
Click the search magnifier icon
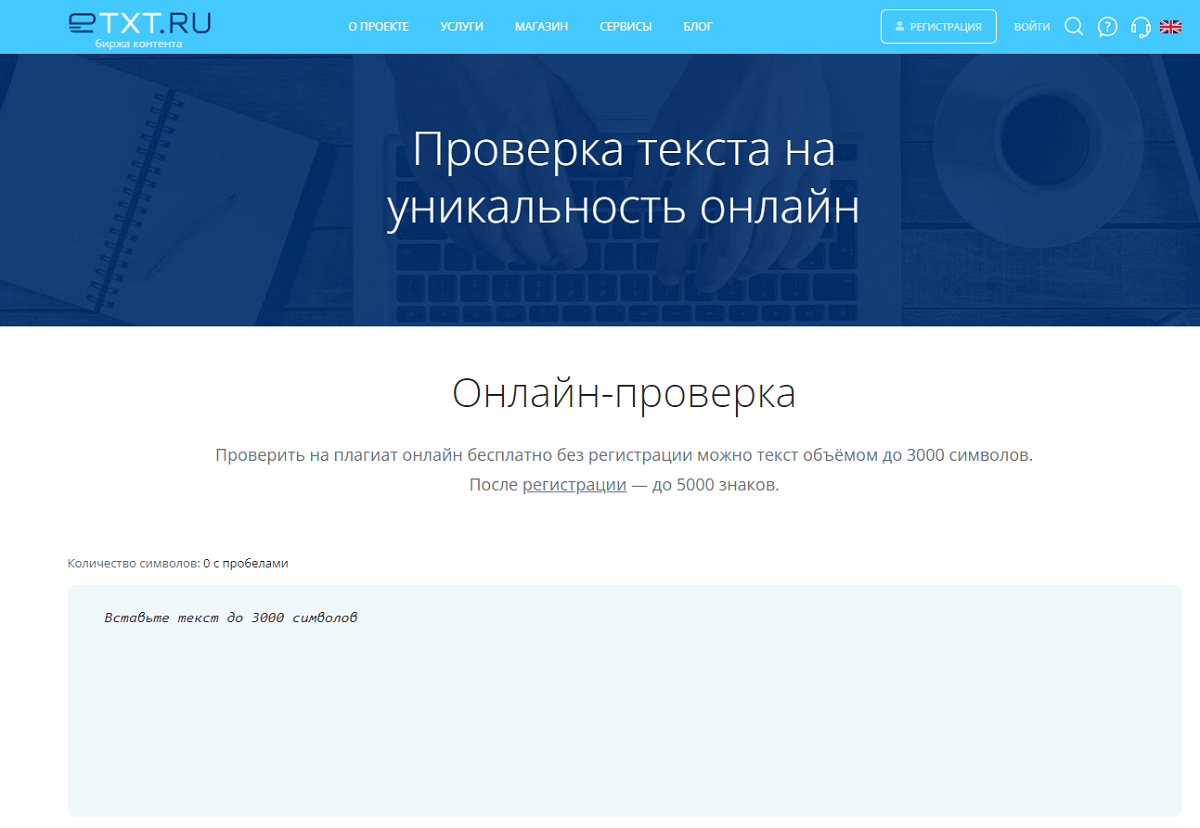(1074, 27)
